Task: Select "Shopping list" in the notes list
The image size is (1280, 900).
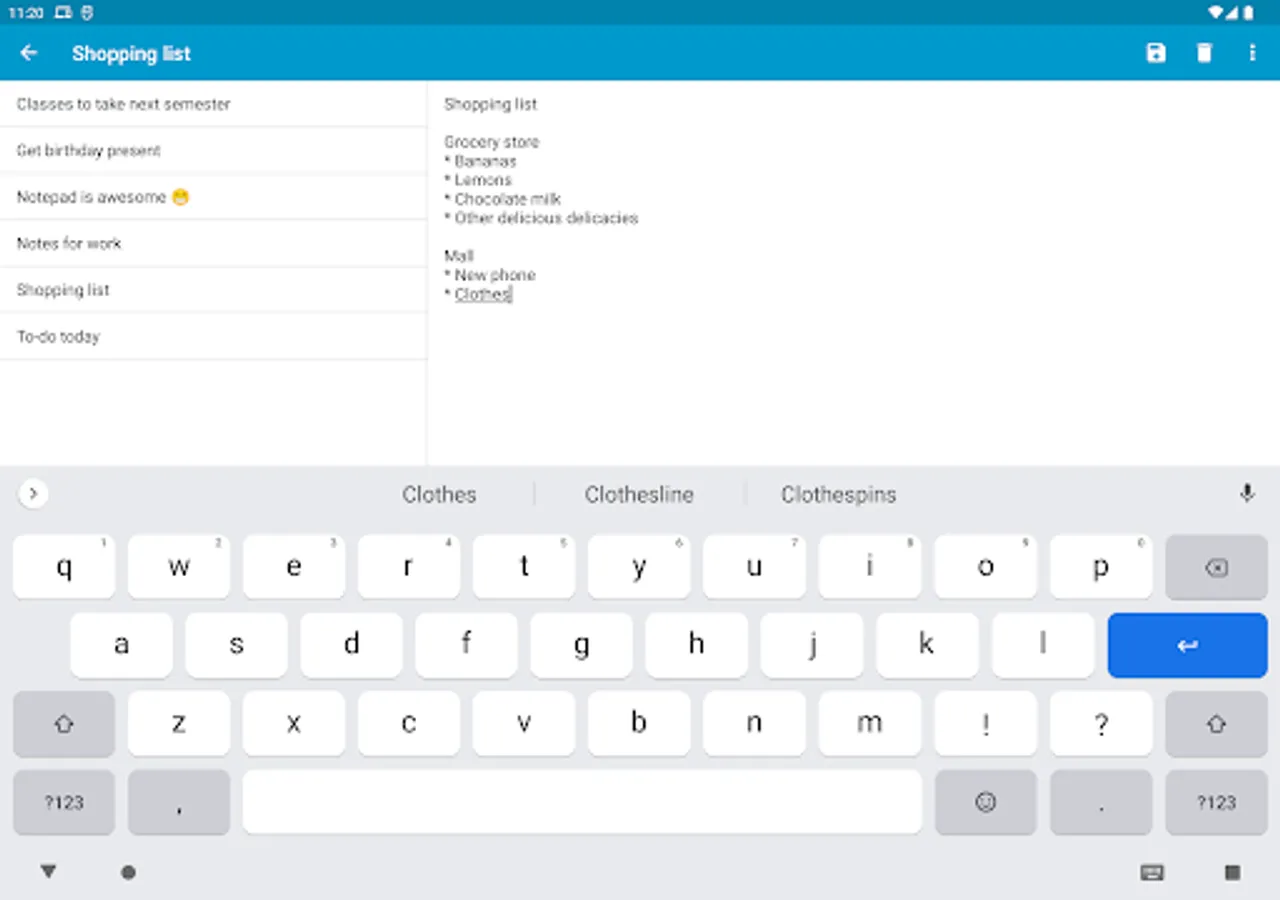Action: (213, 290)
